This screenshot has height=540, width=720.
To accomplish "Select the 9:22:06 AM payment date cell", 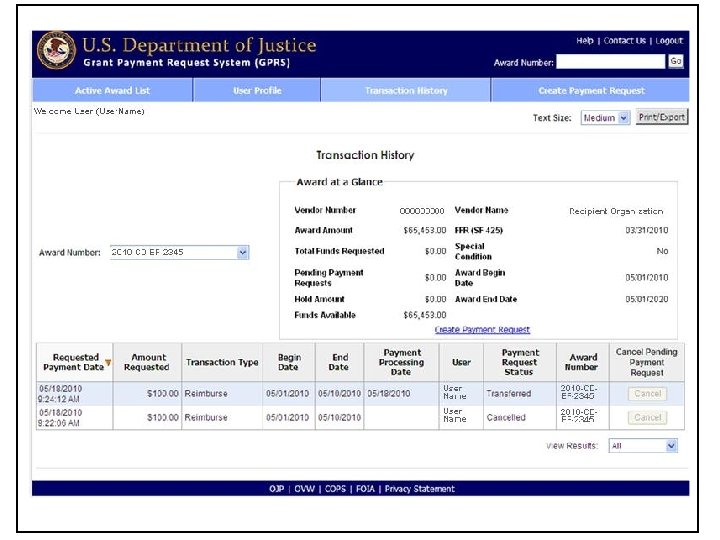I will (x=74, y=418).
